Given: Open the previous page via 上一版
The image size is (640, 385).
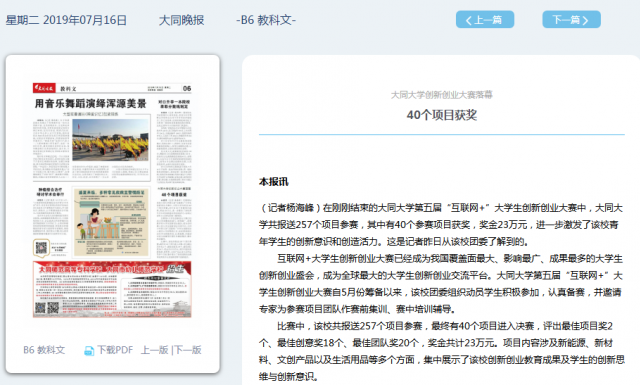Looking at the screenshot, I should pyautogui.click(x=155, y=350).
